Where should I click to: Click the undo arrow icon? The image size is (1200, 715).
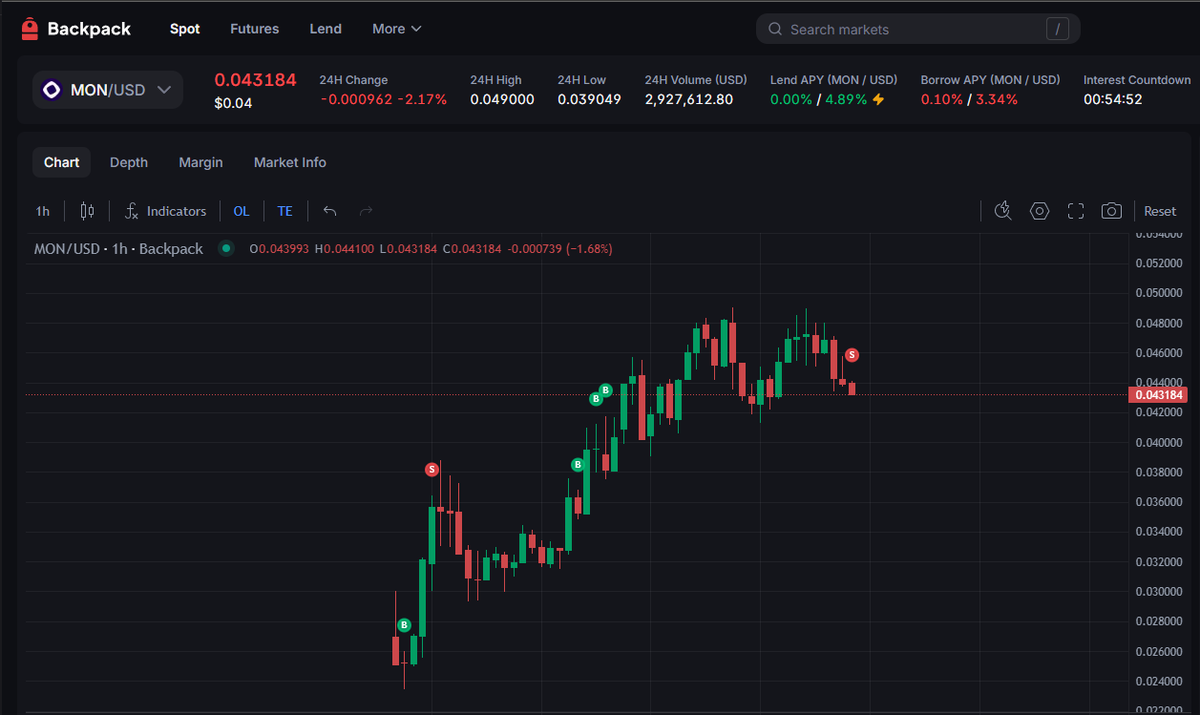tap(330, 211)
